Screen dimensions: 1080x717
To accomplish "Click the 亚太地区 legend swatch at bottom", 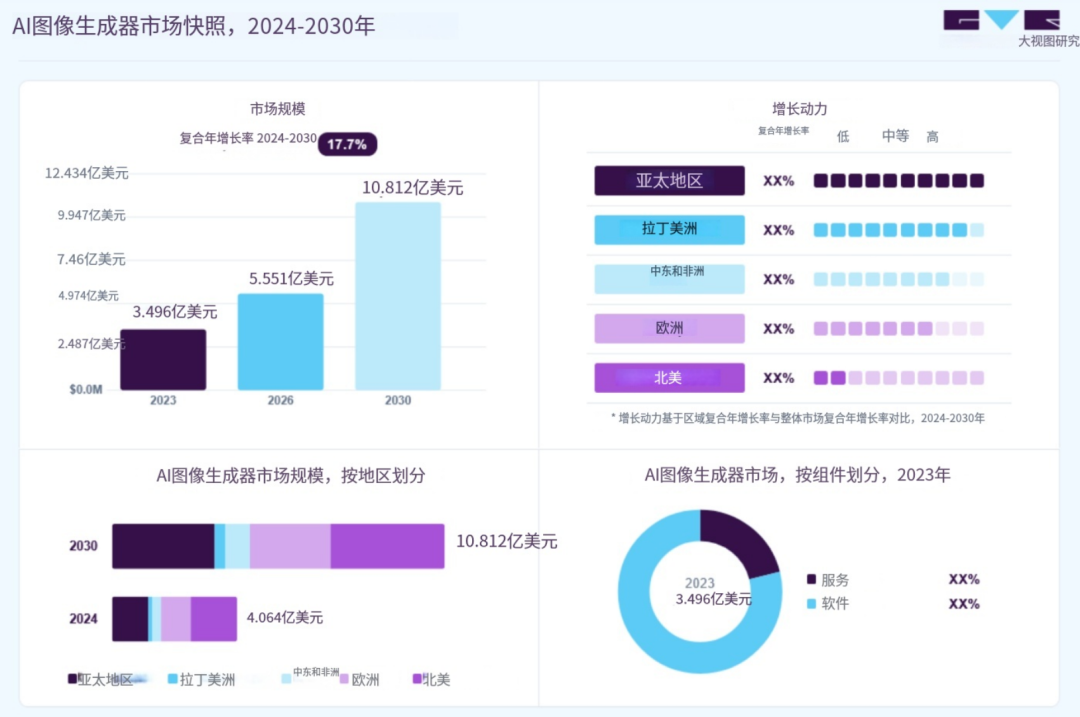I will click(x=72, y=678).
